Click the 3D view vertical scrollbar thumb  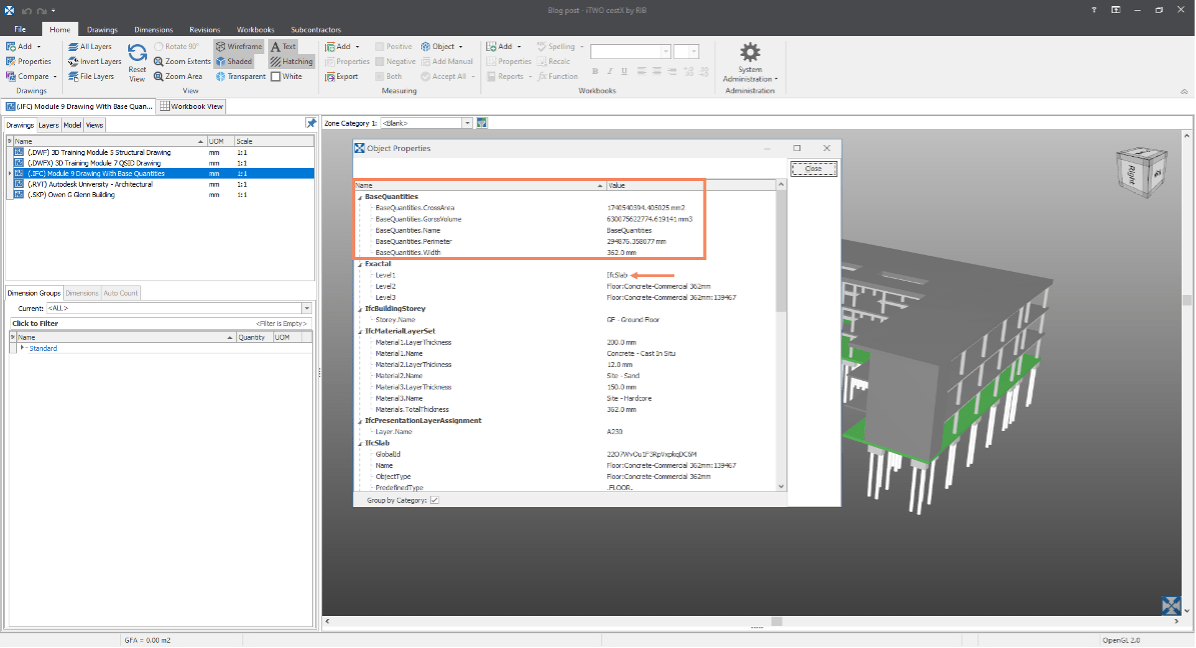click(x=1187, y=300)
